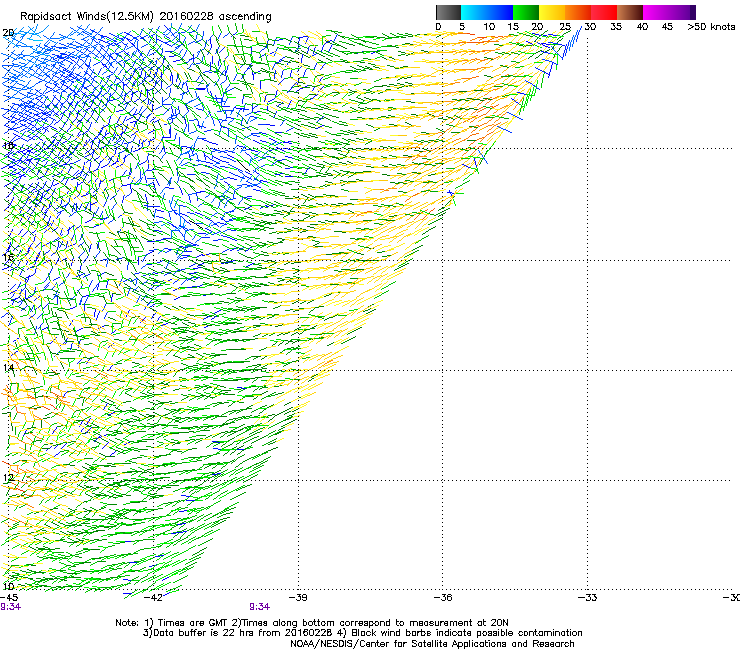740x650 pixels.
Task: Click the '16' latitude axis label
Action: [8, 257]
